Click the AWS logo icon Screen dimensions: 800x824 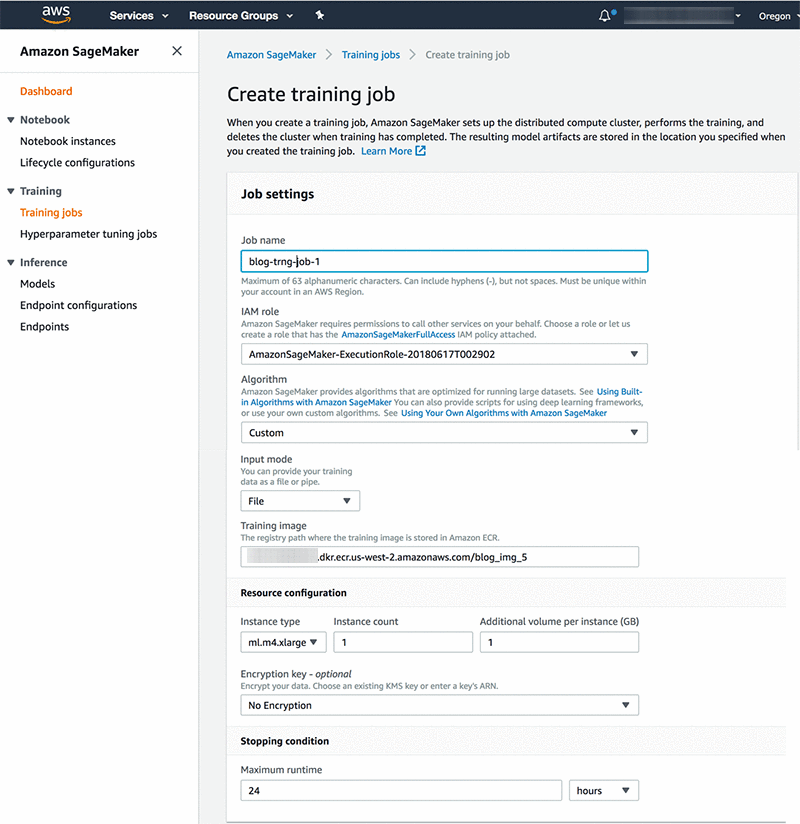pos(56,15)
